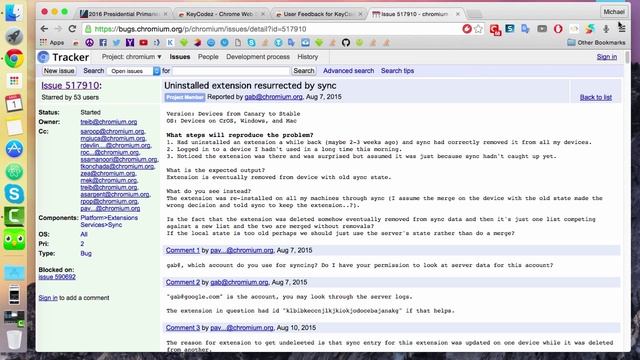Open the Trash in the dock

coord(14,340)
